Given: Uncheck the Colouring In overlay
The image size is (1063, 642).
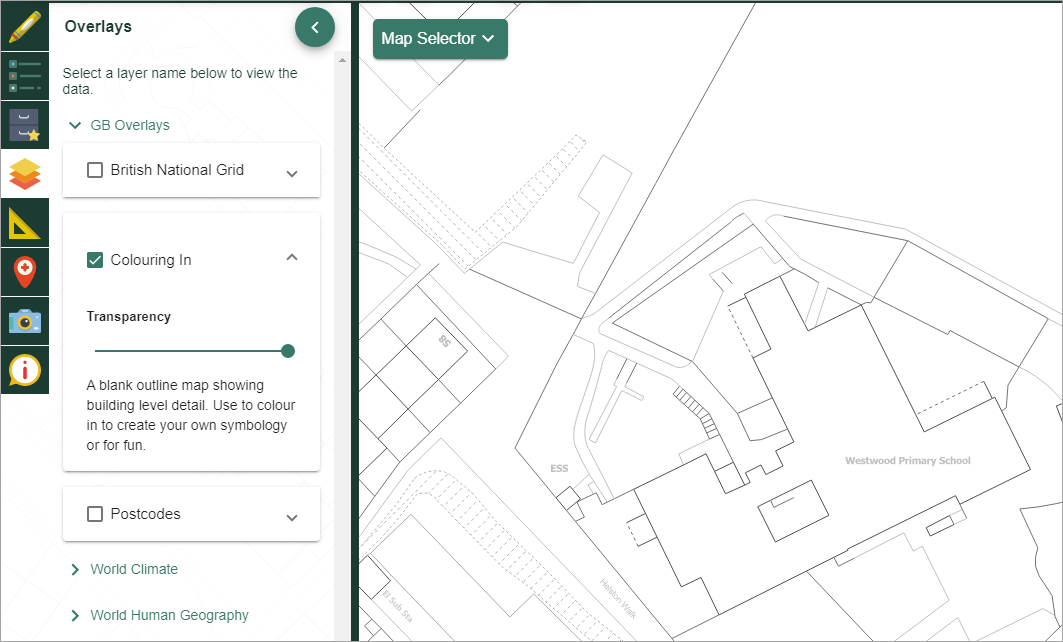Looking at the screenshot, I should [95, 260].
